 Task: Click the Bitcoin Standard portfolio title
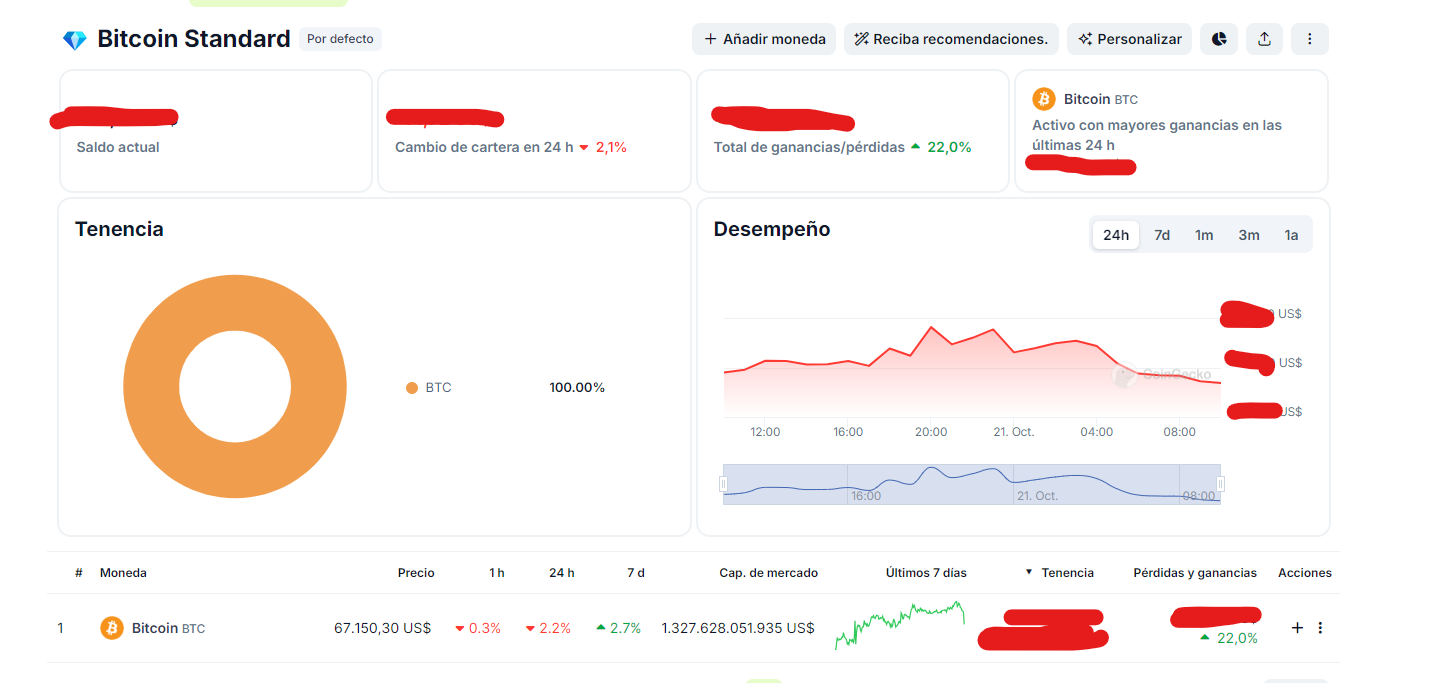pyautogui.click(x=194, y=39)
